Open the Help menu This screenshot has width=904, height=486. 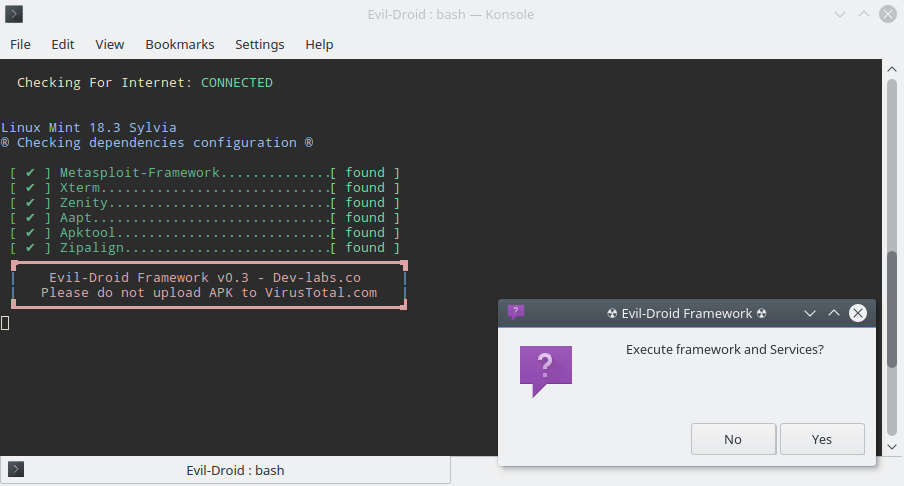tap(319, 44)
